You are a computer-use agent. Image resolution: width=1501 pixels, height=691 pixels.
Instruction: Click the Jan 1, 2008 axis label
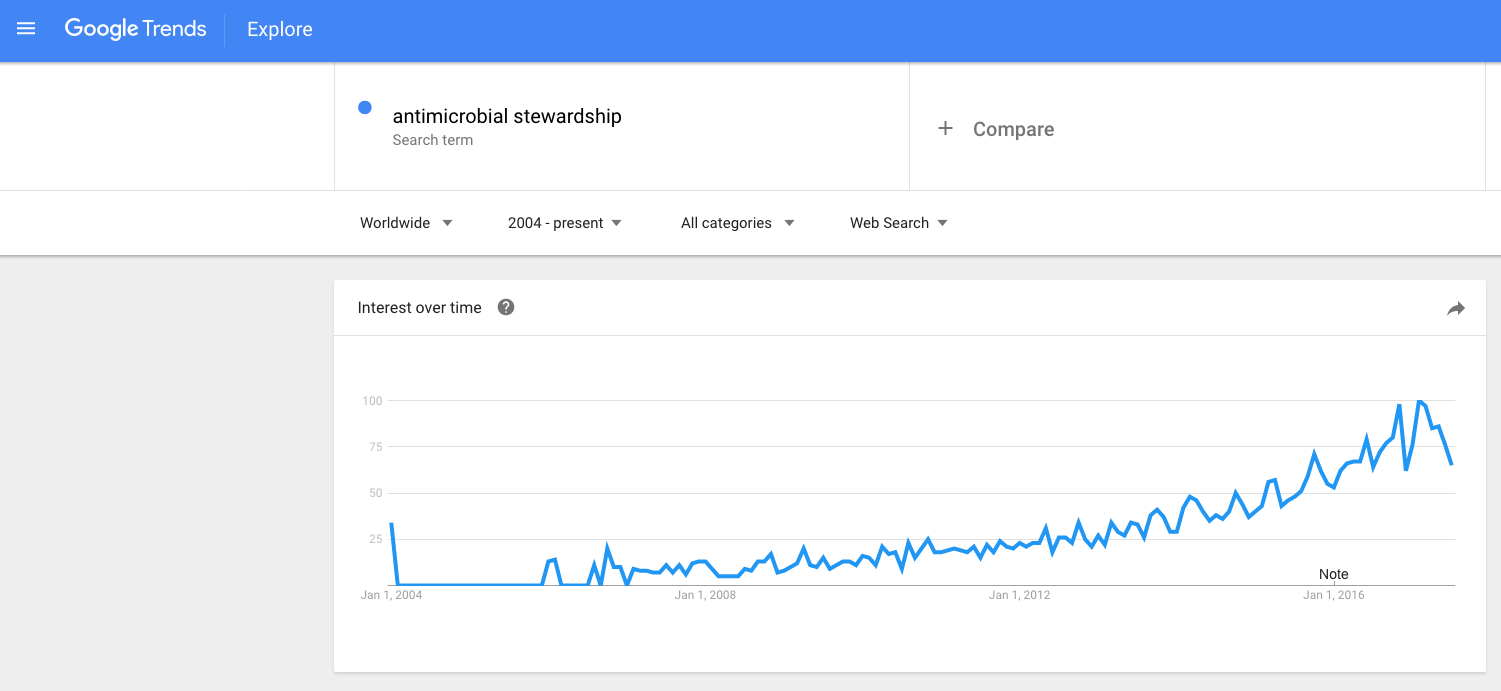(x=705, y=596)
